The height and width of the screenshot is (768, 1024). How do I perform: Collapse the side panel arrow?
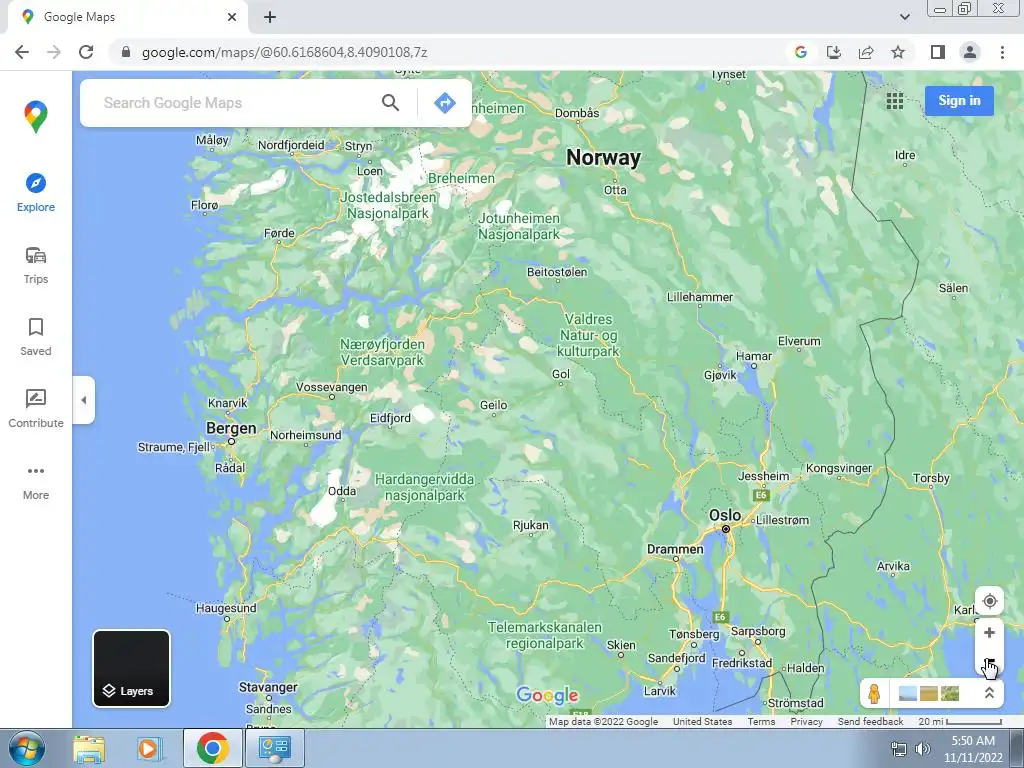click(84, 400)
